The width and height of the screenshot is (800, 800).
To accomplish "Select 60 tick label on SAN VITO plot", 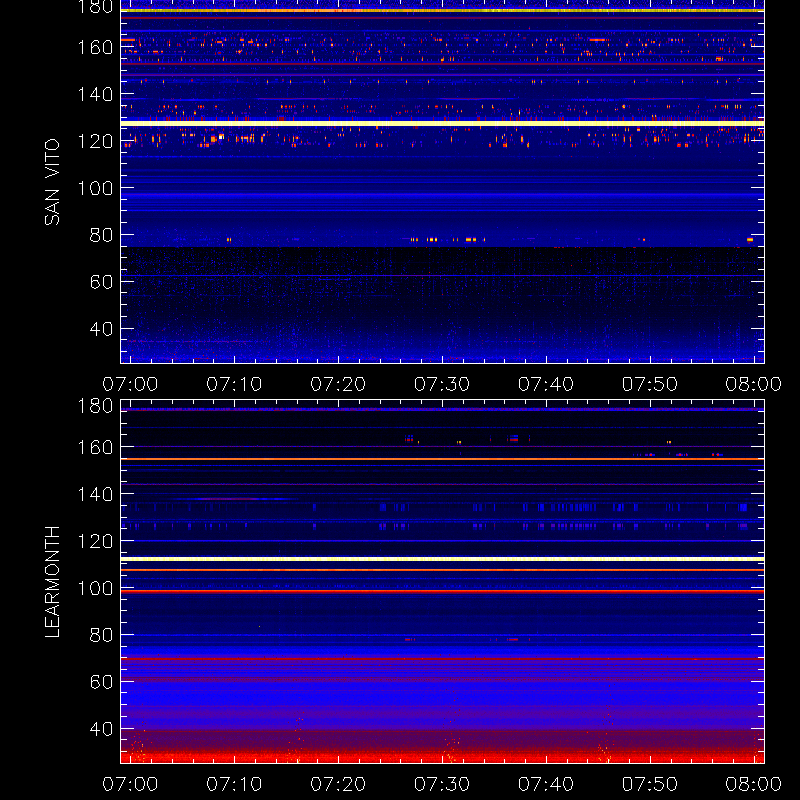I will 101,282.
